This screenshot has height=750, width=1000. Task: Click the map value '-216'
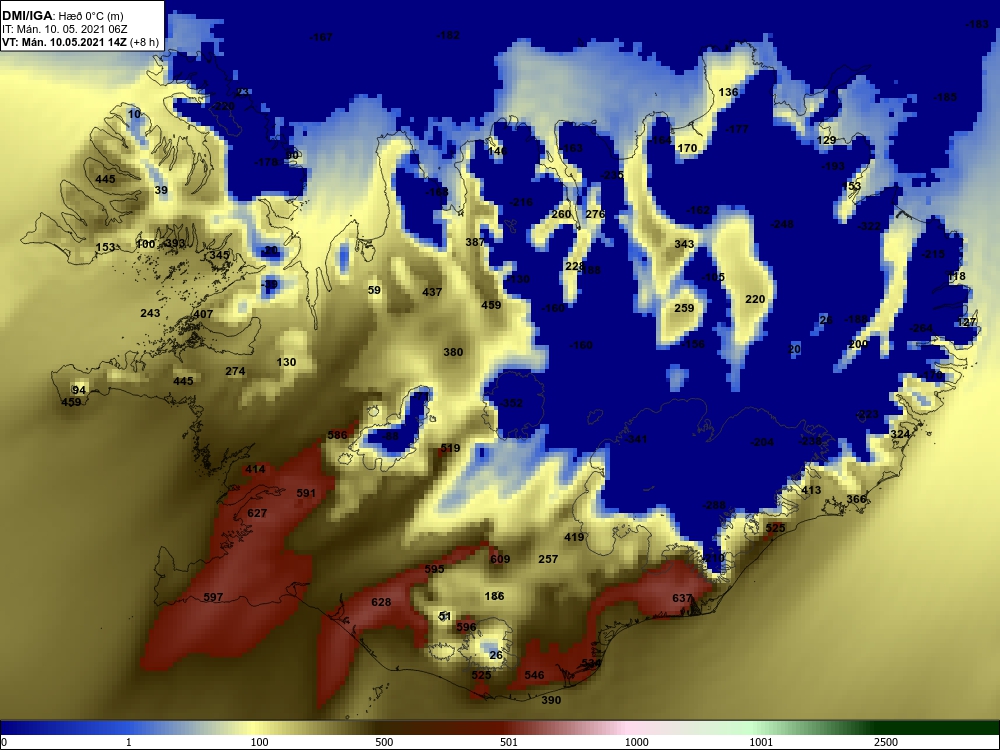[x=520, y=203]
